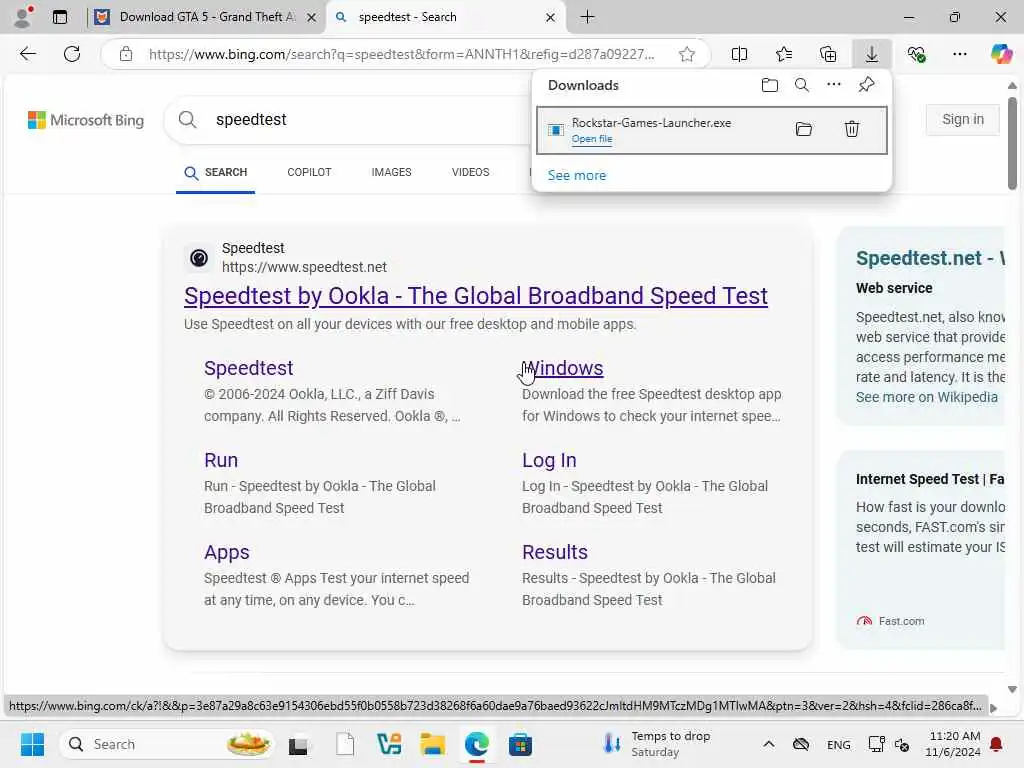1024x768 pixels.
Task: Open Task View on taskbar
Action: pyautogui.click(x=298, y=744)
